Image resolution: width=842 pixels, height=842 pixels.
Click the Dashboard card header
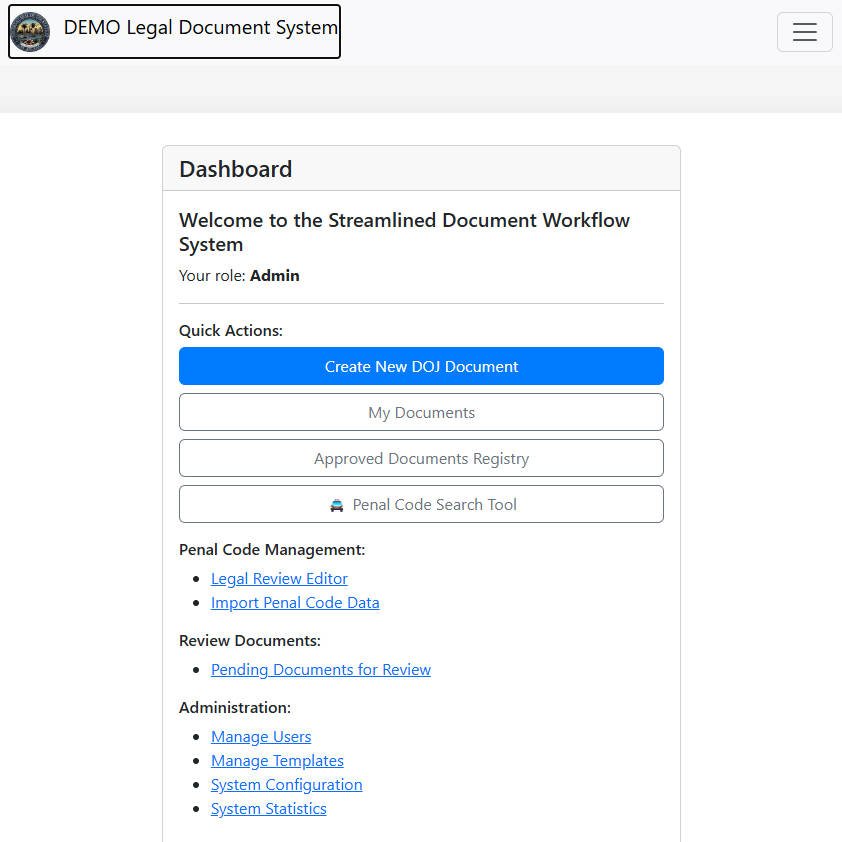coord(235,169)
